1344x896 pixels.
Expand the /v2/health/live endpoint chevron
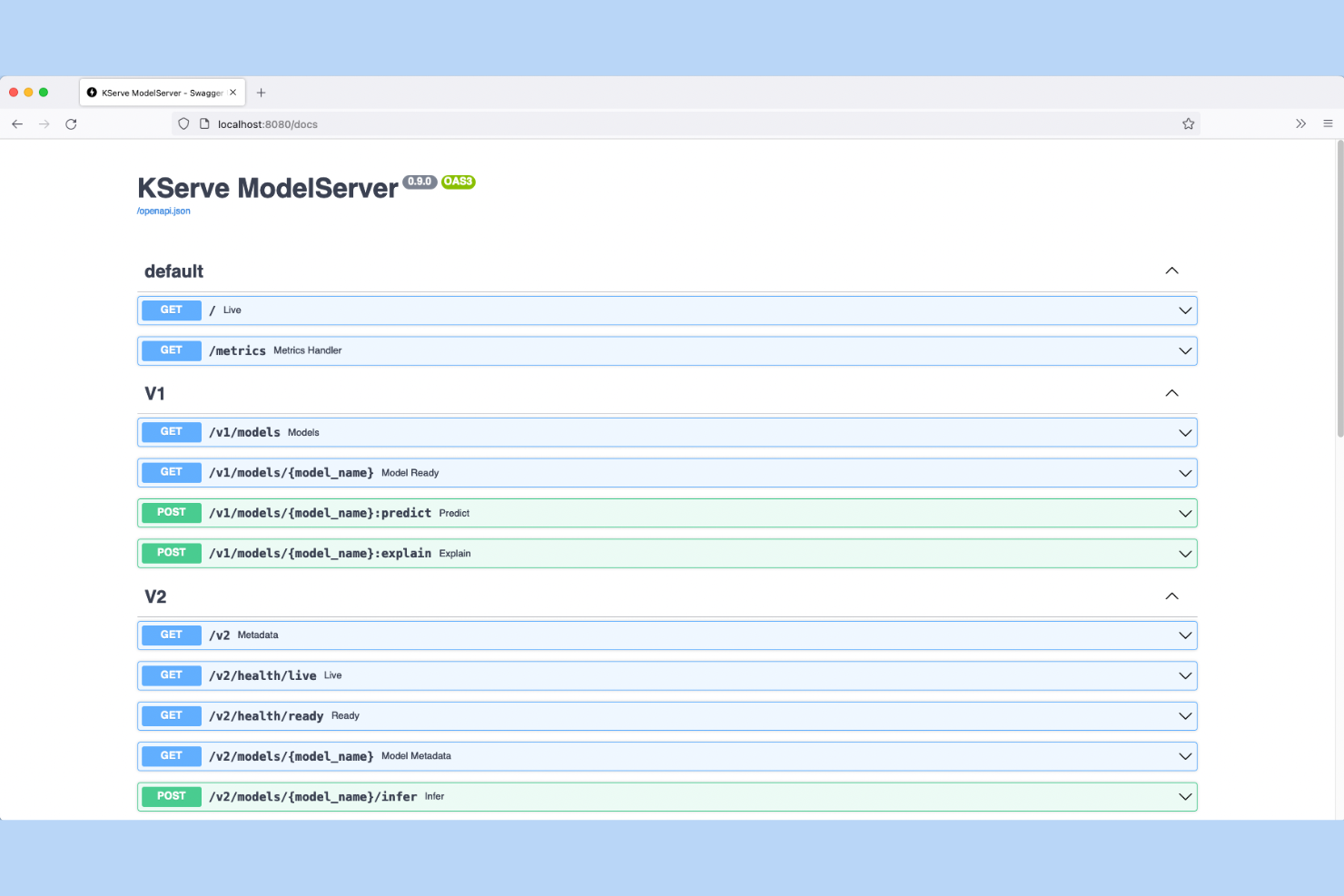click(x=1185, y=676)
